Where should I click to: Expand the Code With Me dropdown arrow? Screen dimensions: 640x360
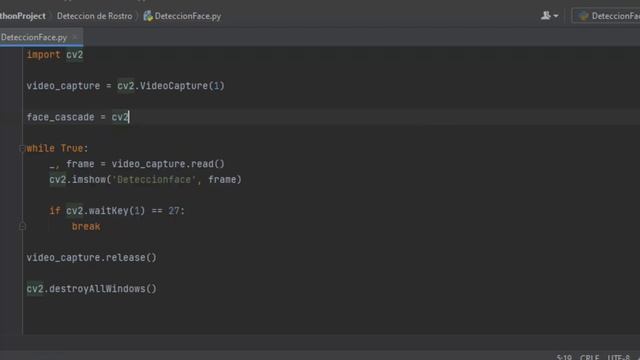[556, 16]
